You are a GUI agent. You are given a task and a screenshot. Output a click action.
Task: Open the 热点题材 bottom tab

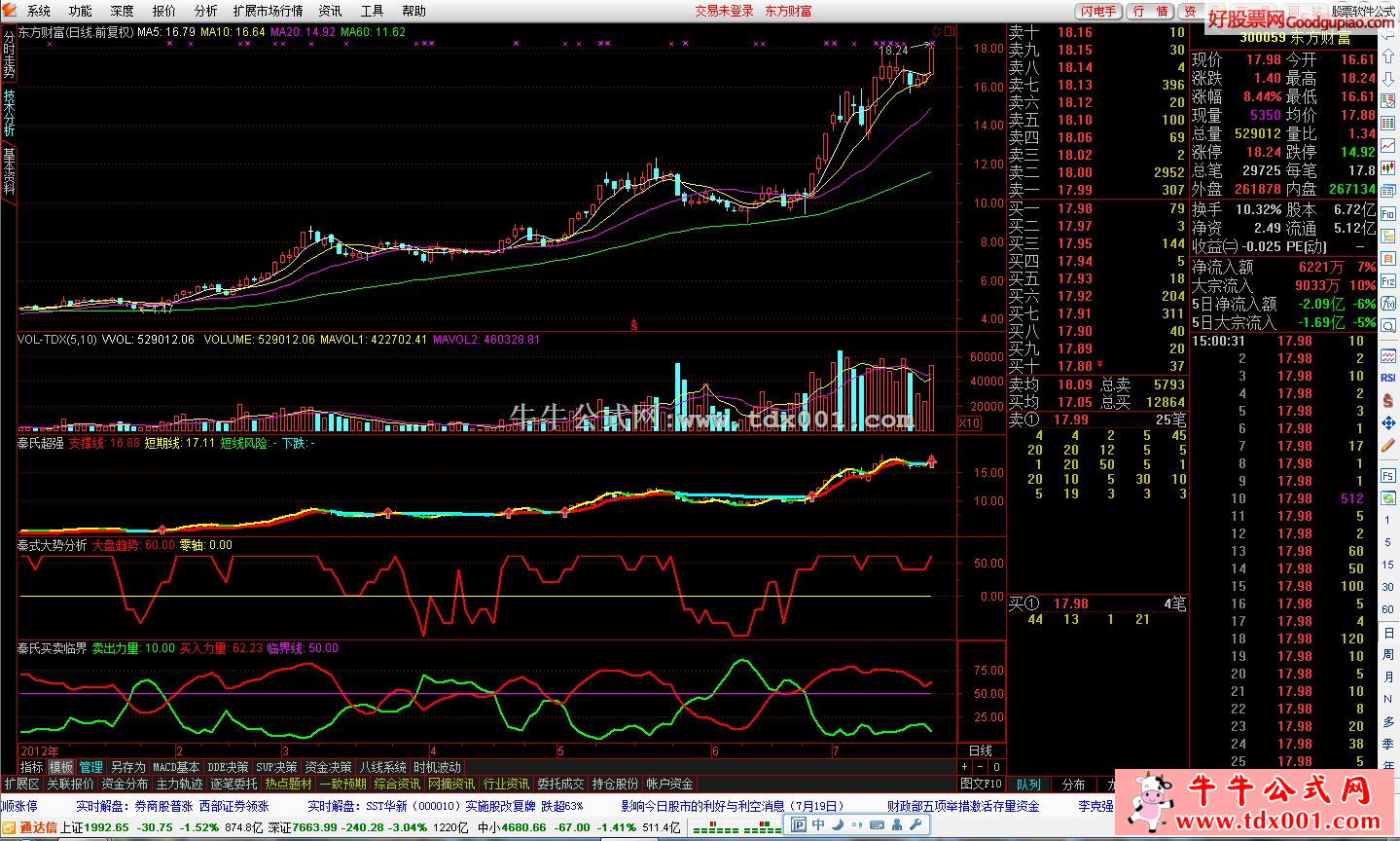[288, 784]
